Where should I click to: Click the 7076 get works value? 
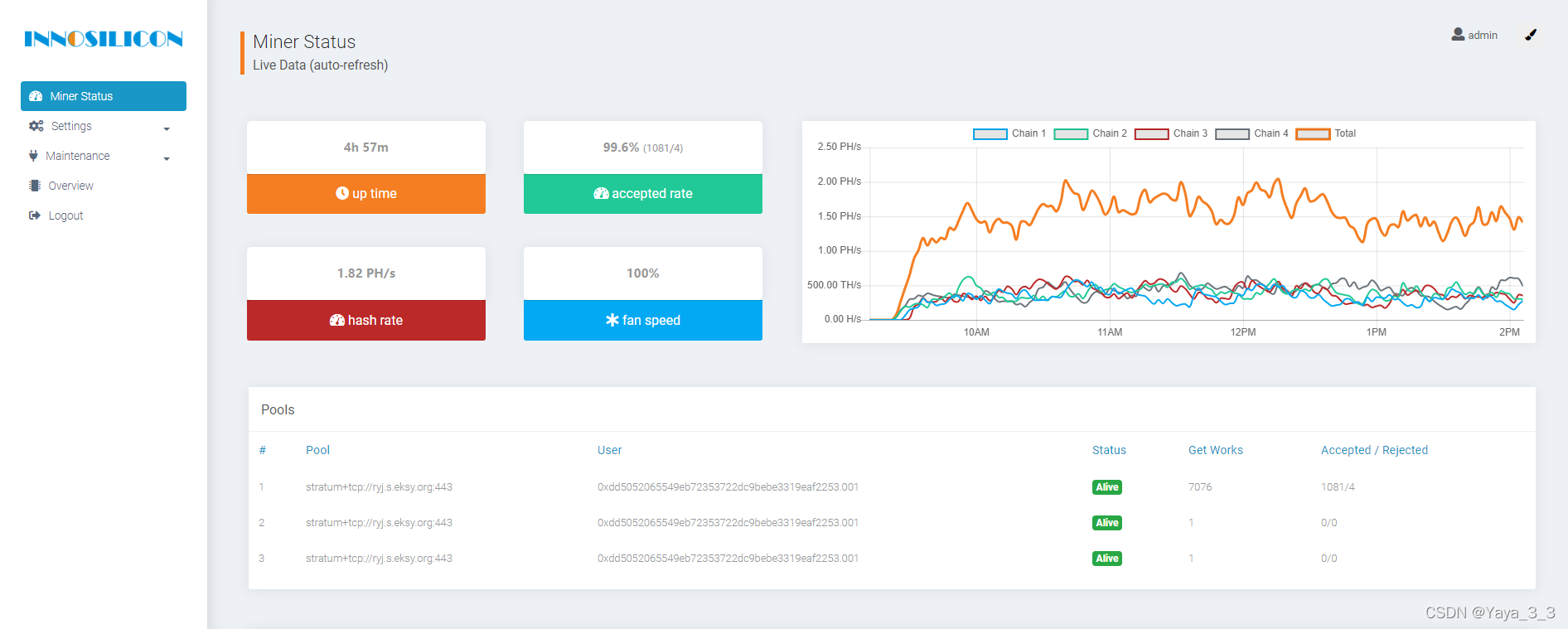click(1200, 487)
